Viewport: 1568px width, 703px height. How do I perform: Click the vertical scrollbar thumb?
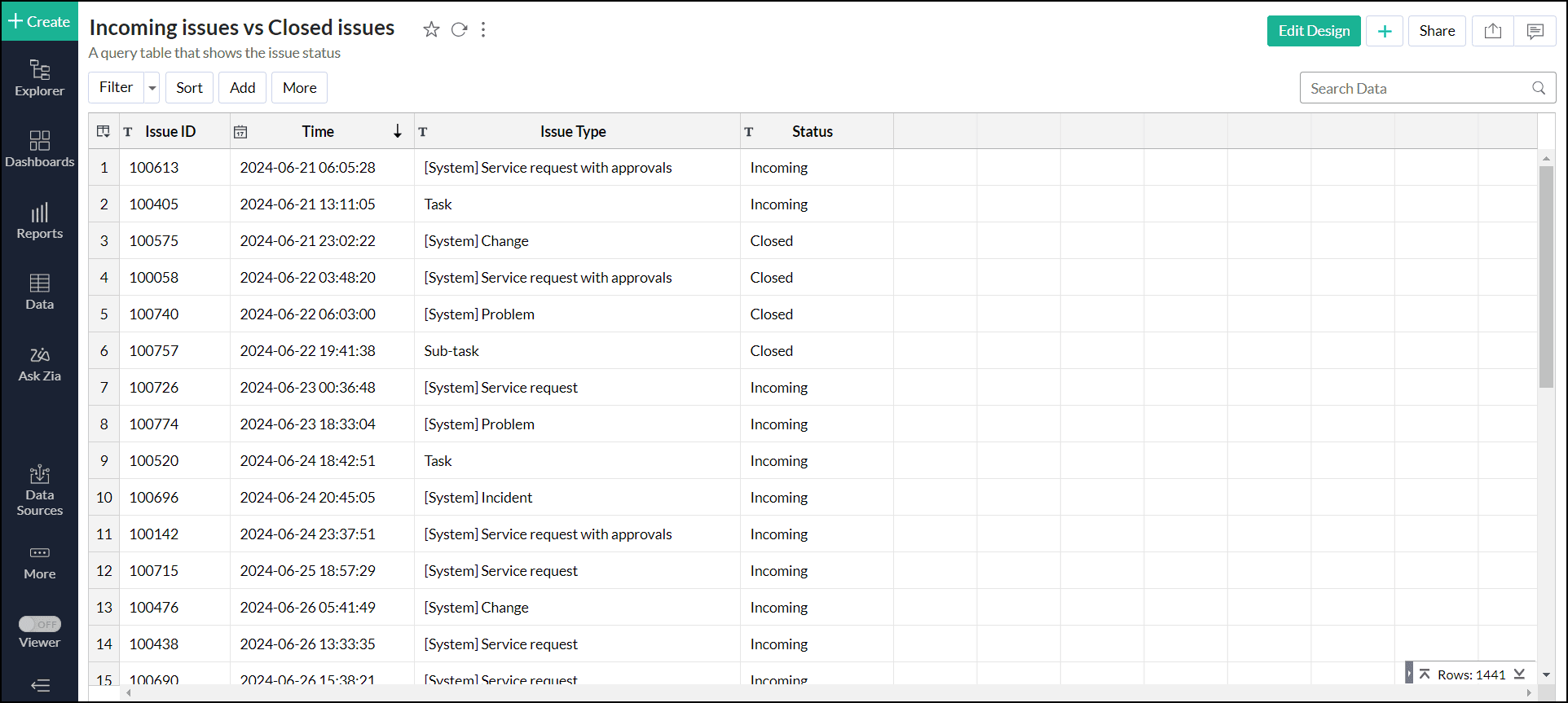[1545, 277]
